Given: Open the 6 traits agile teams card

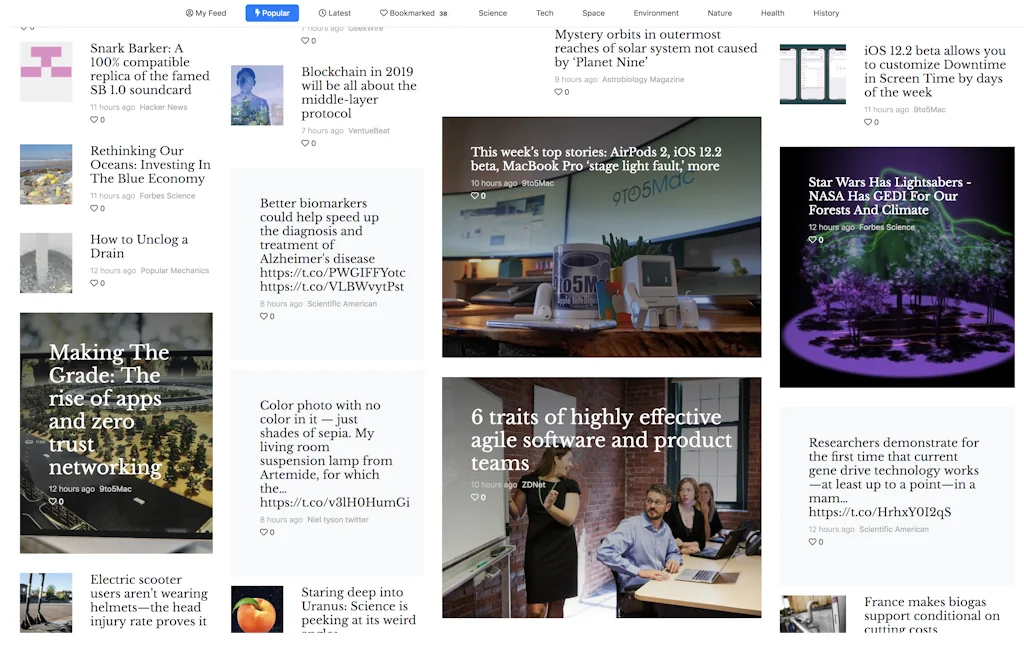Looking at the screenshot, I should tap(601, 498).
